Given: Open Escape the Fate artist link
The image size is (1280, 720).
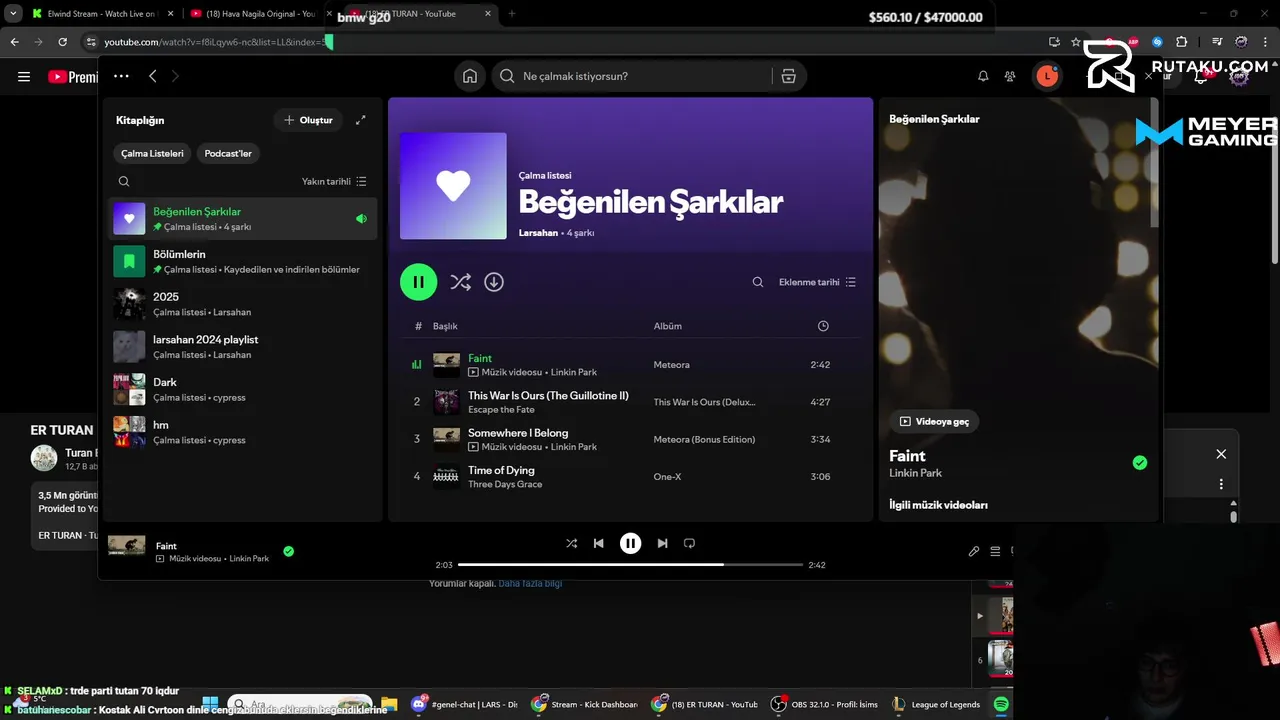Looking at the screenshot, I should (501, 410).
